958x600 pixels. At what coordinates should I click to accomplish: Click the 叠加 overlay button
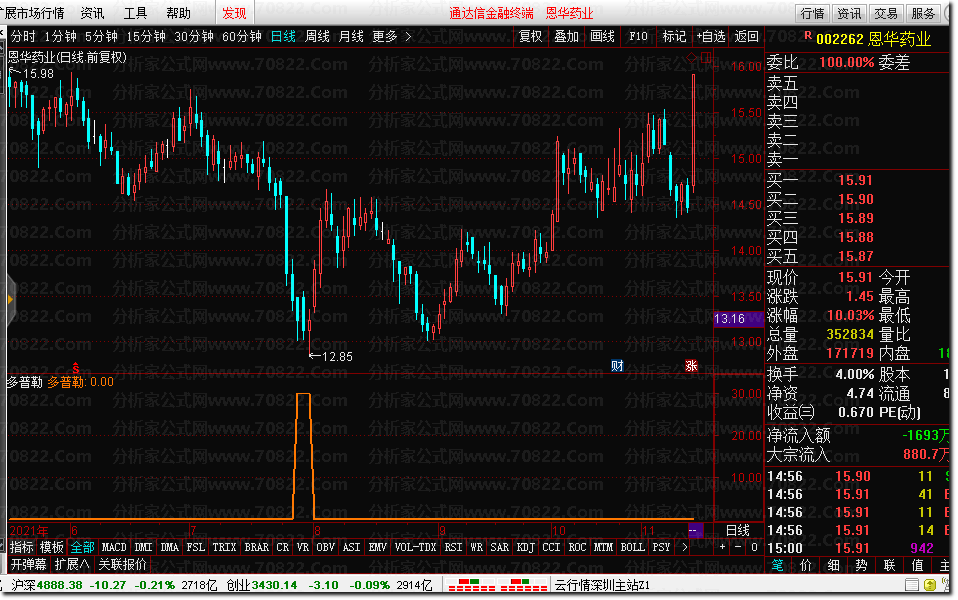coord(566,37)
